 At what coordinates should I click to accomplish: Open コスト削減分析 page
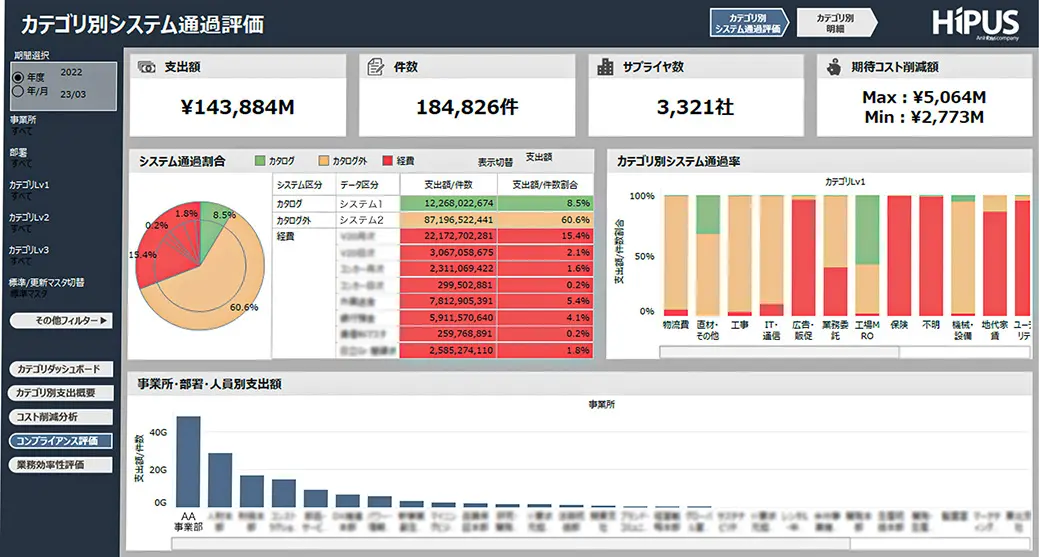pos(60,417)
